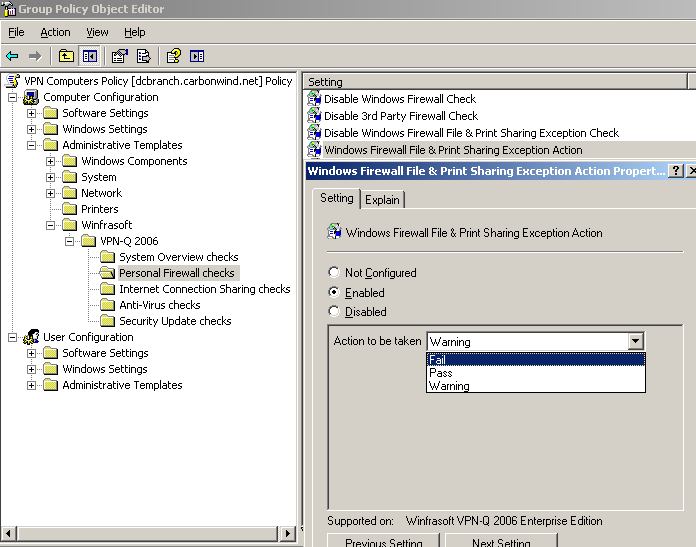The width and height of the screenshot is (696, 547).
Task: Select the Disabled radio button
Action: [334, 311]
